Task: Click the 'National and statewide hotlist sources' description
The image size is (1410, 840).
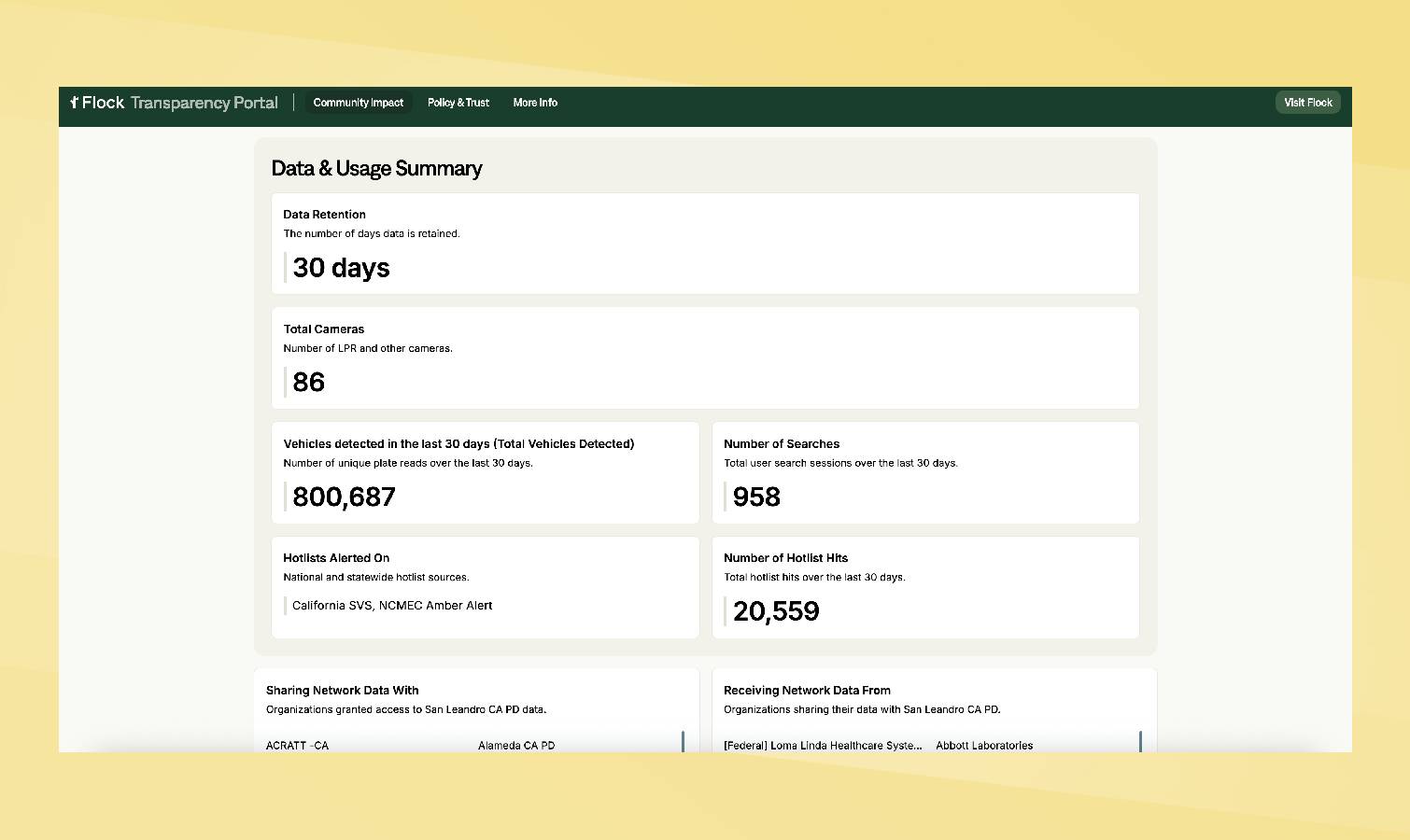Action: tap(376, 578)
